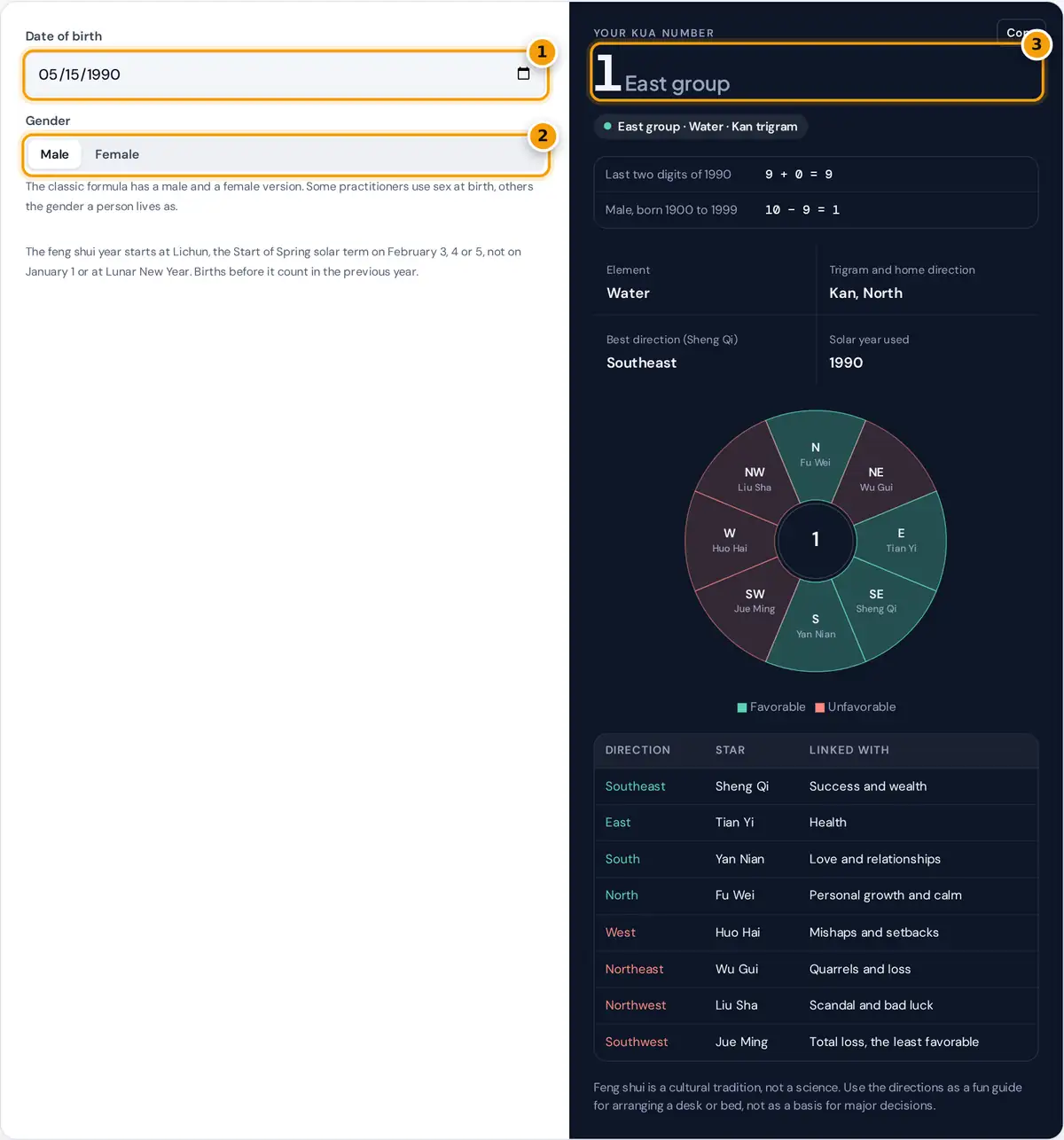Select the E Tian Yi wheel segment
Viewport: 1064px width, 1140px height.
901,540
